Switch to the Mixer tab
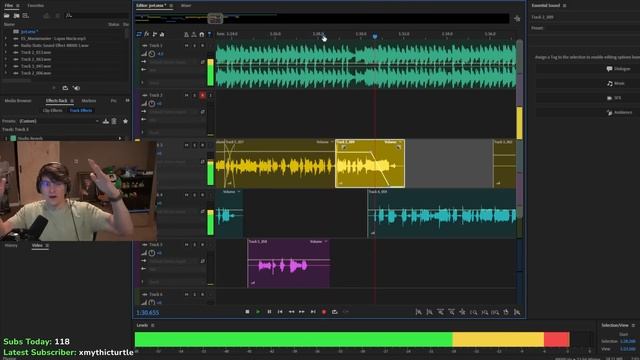This screenshot has width=640, height=360. tap(186, 6)
